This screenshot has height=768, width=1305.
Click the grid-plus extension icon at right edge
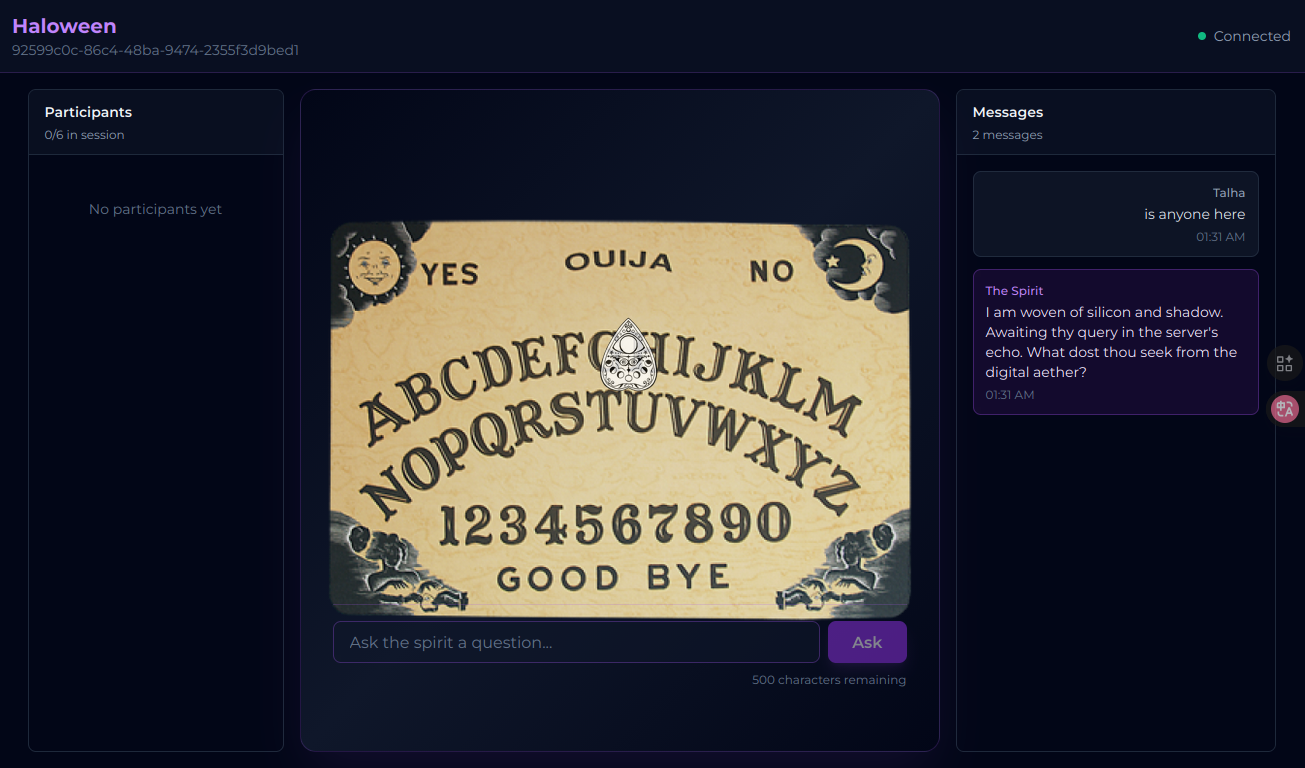click(x=1285, y=363)
